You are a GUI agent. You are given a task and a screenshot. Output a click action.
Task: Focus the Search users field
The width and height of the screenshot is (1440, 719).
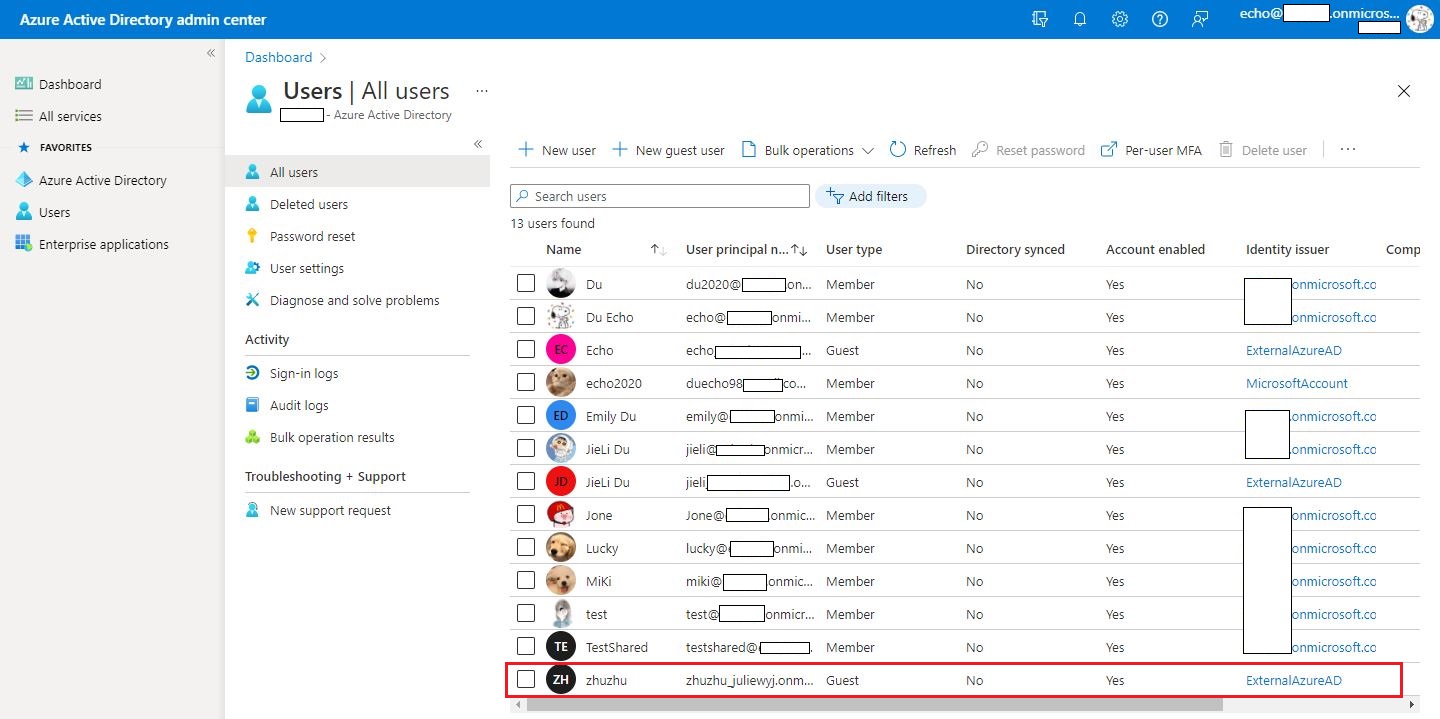660,196
